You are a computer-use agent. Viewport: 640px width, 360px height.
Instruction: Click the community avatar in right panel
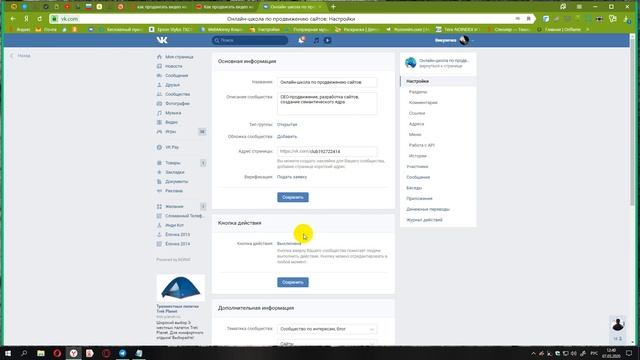pos(410,63)
